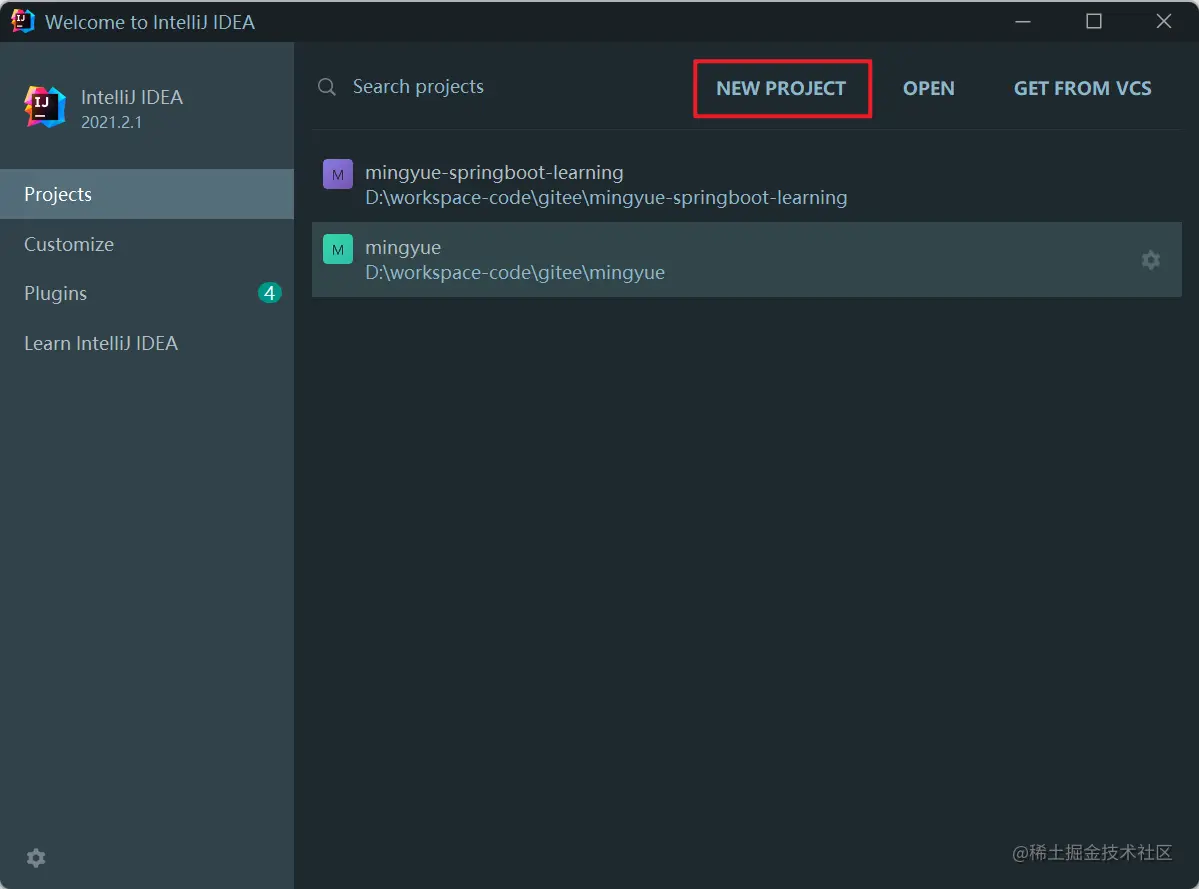Open the Plugins tab

tap(147, 294)
